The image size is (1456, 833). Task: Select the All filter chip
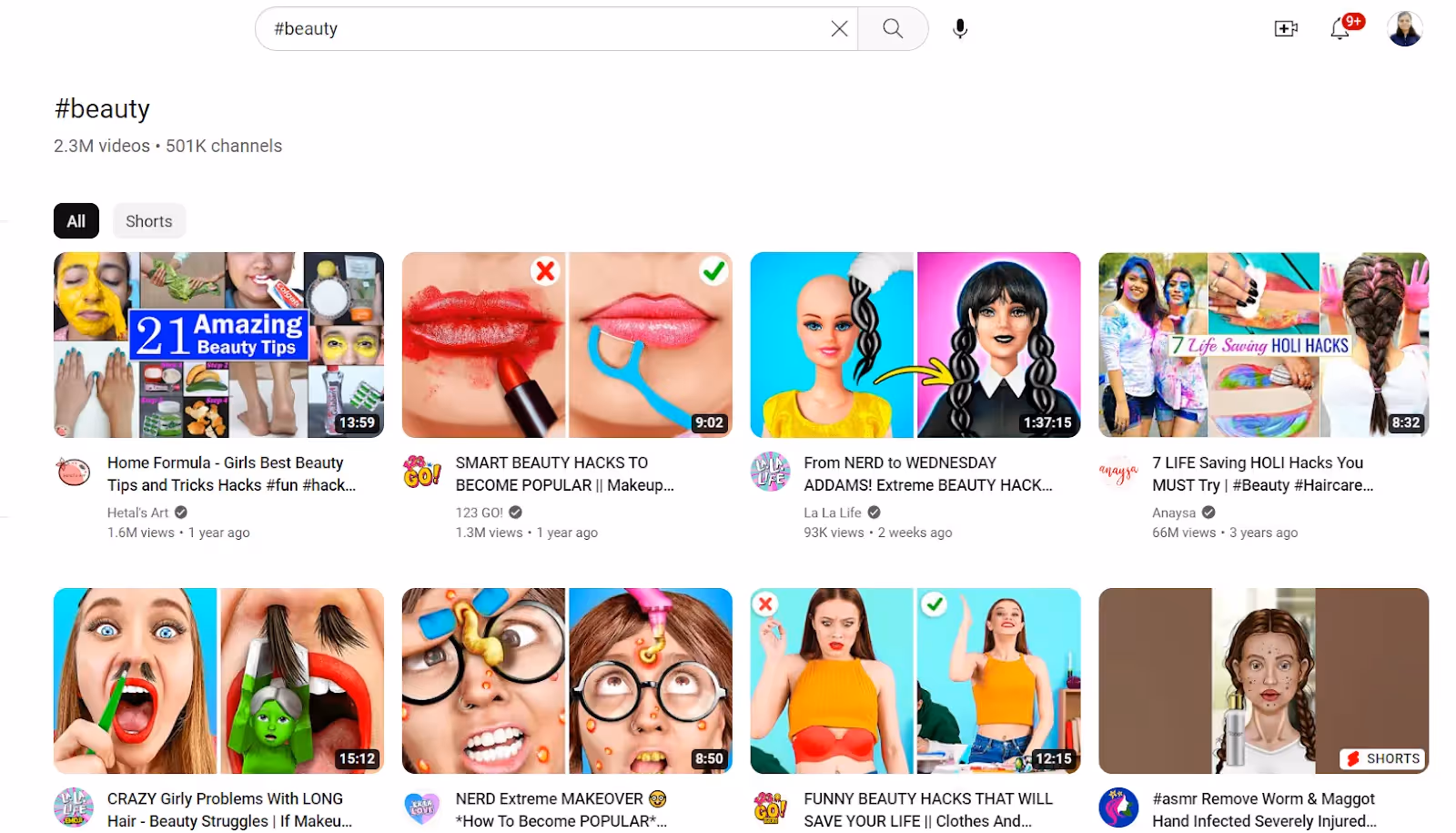76,221
